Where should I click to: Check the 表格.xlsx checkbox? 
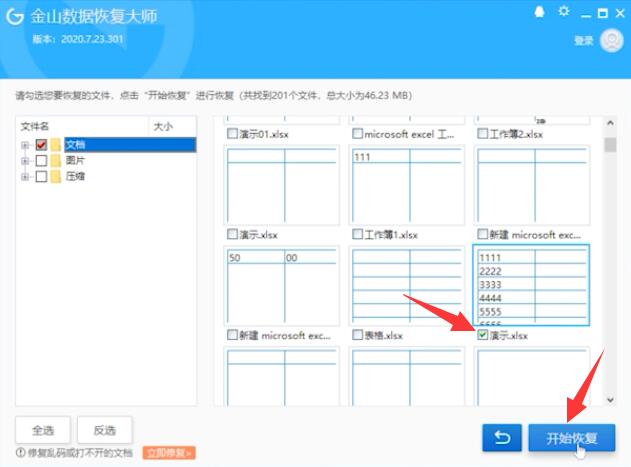point(357,335)
